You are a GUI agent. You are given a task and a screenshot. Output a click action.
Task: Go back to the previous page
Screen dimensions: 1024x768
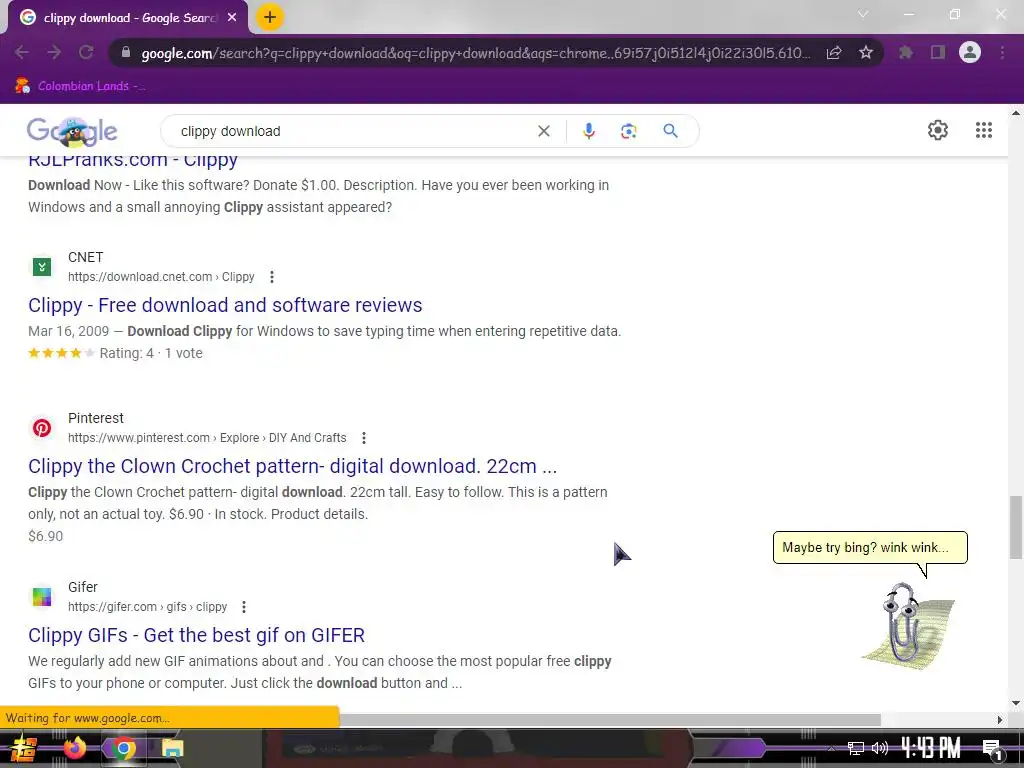tap(22, 53)
